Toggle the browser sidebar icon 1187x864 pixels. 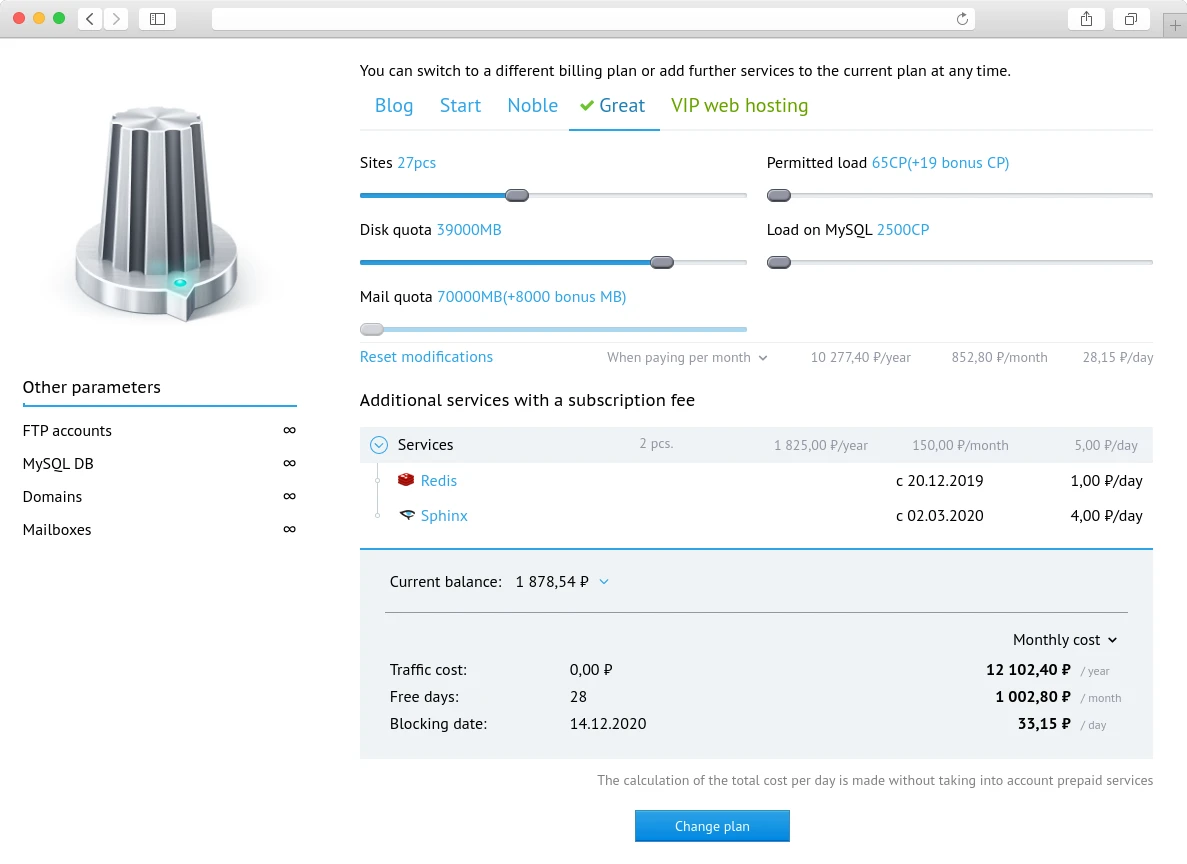(x=157, y=19)
